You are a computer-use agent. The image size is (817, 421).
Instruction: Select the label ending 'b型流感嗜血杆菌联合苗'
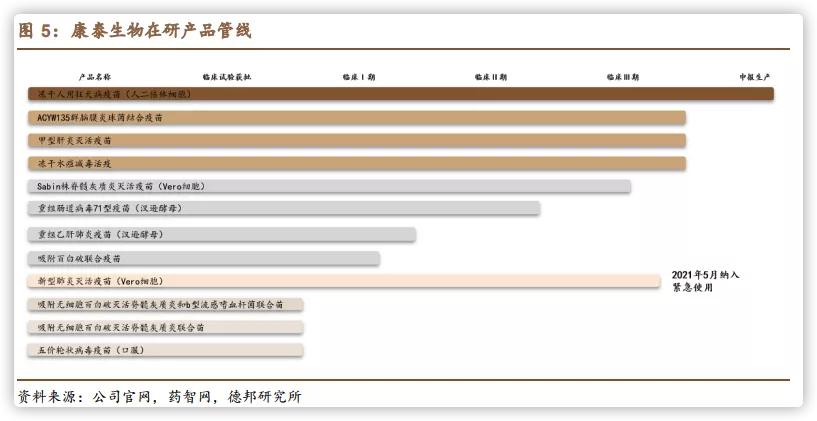click(160, 304)
